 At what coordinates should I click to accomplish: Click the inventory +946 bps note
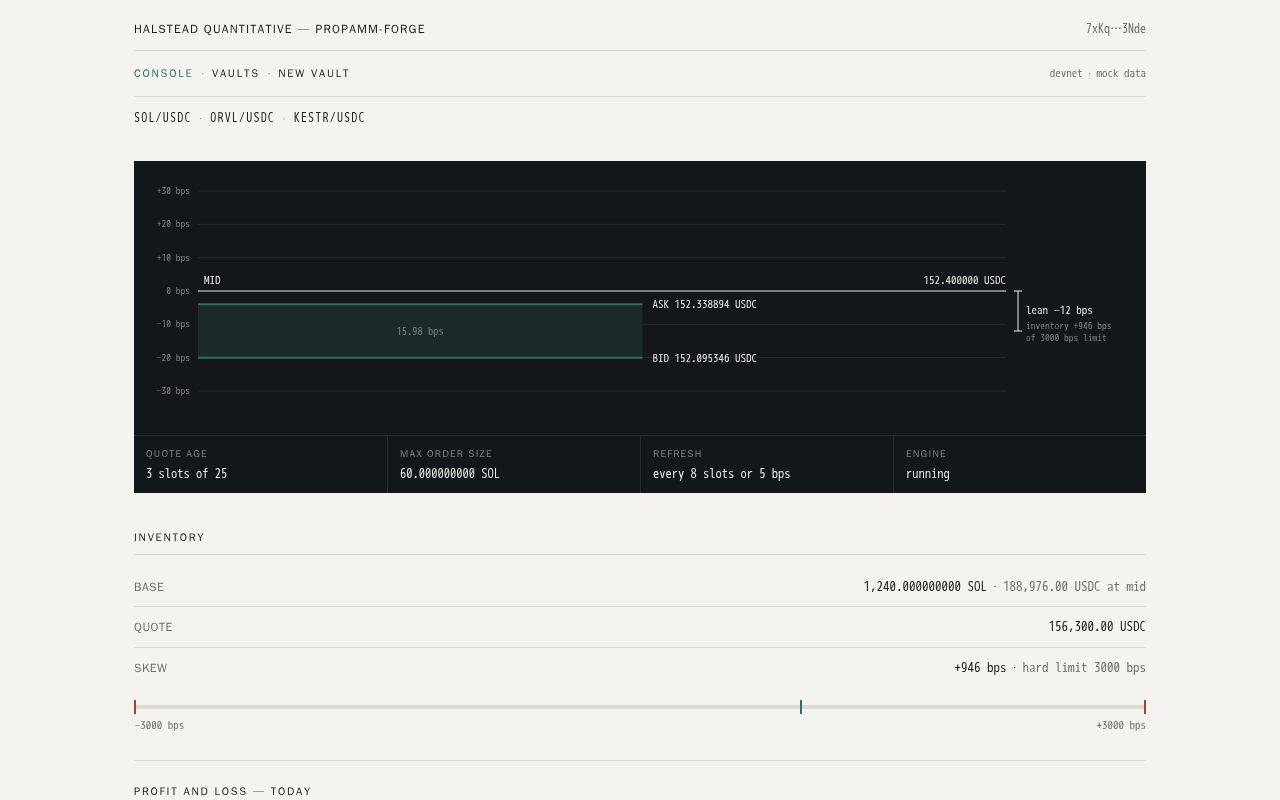pyautogui.click(x=1068, y=332)
